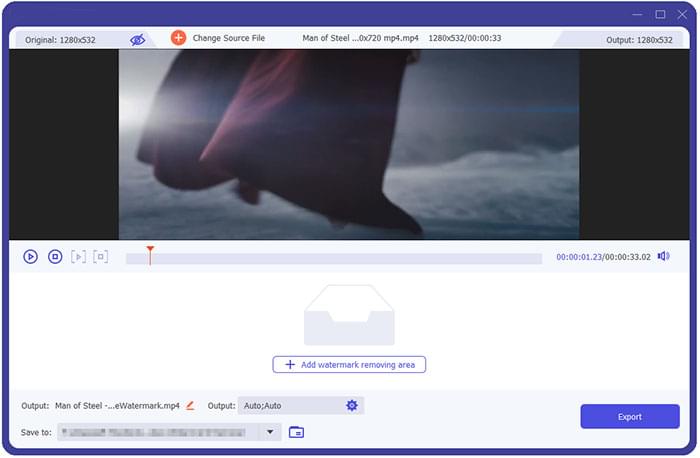Toggle the original preview eye icon

(x=137, y=40)
